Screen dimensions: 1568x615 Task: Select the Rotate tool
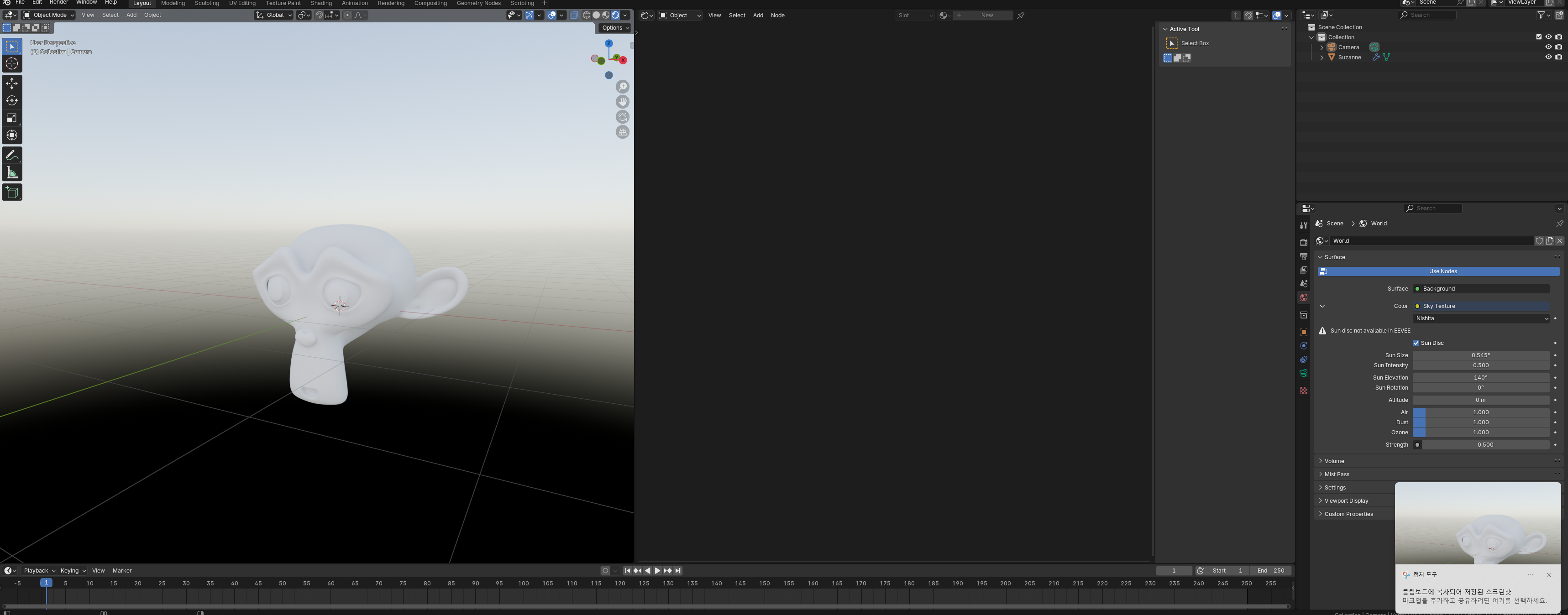point(11,100)
